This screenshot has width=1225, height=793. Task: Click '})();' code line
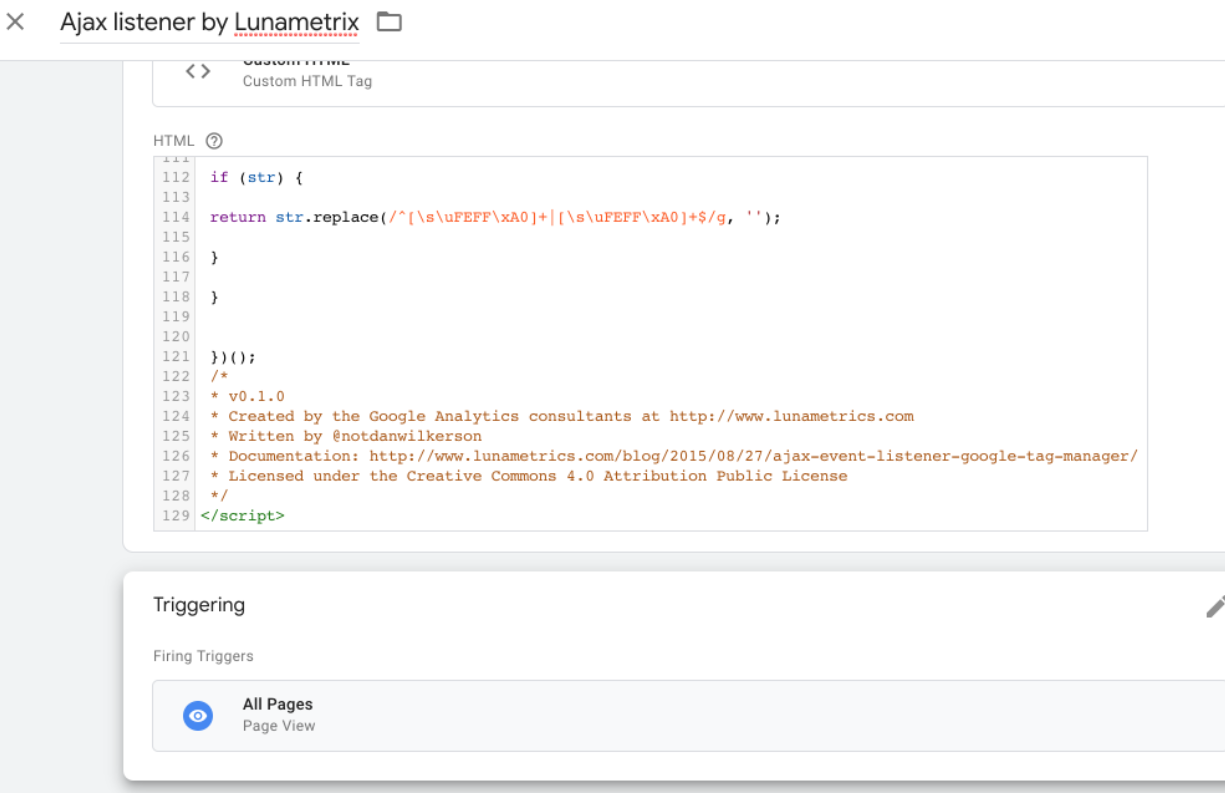click(233, 356)
